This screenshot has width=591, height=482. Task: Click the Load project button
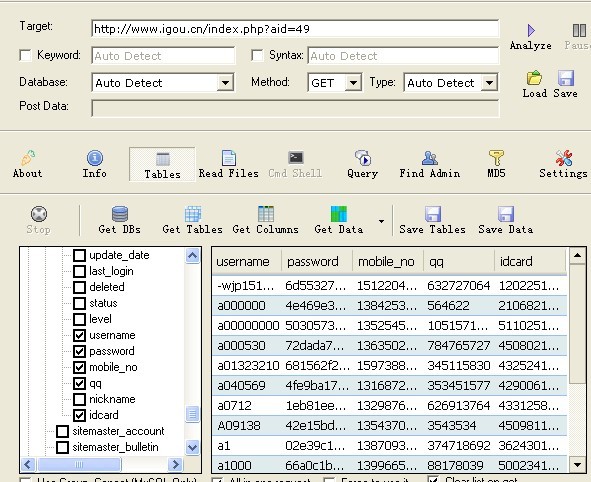[534, 85]
